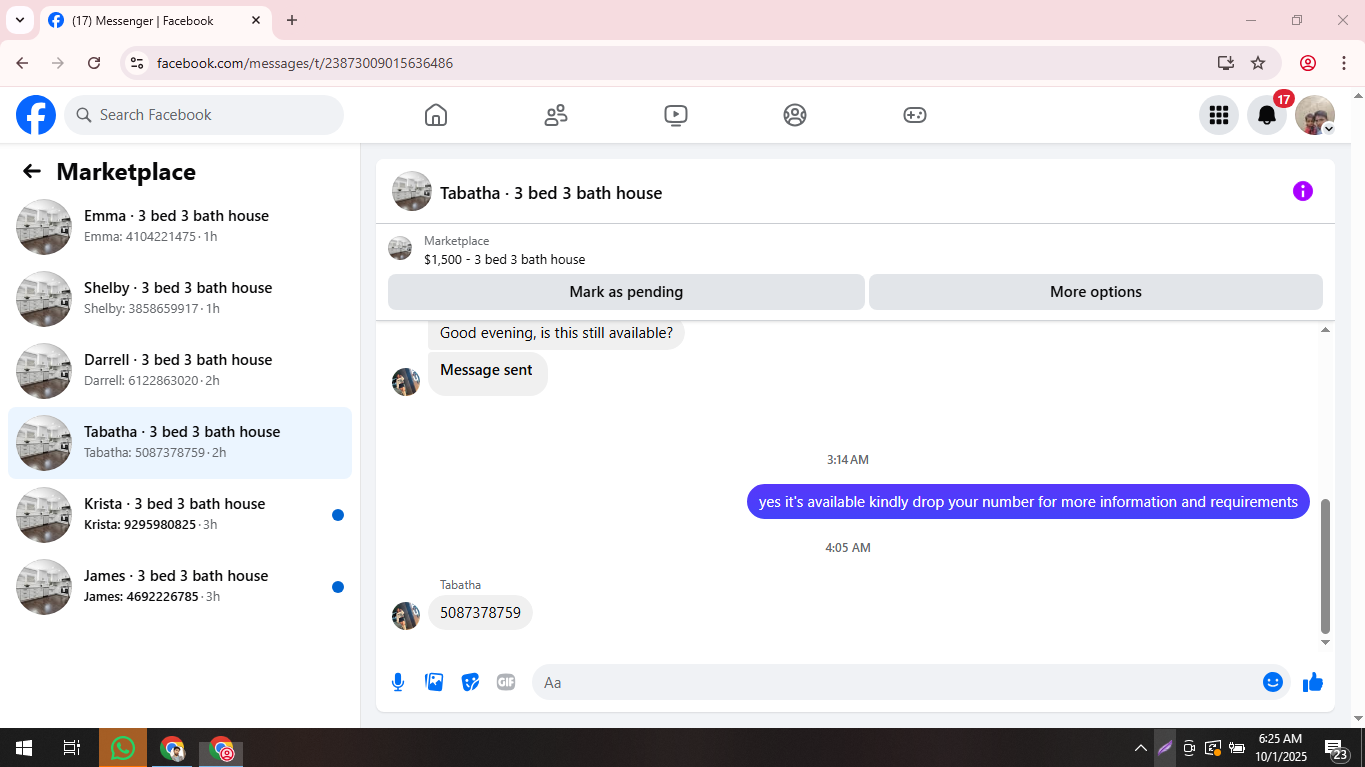Send a thumbs-up like

point(1313,682)
